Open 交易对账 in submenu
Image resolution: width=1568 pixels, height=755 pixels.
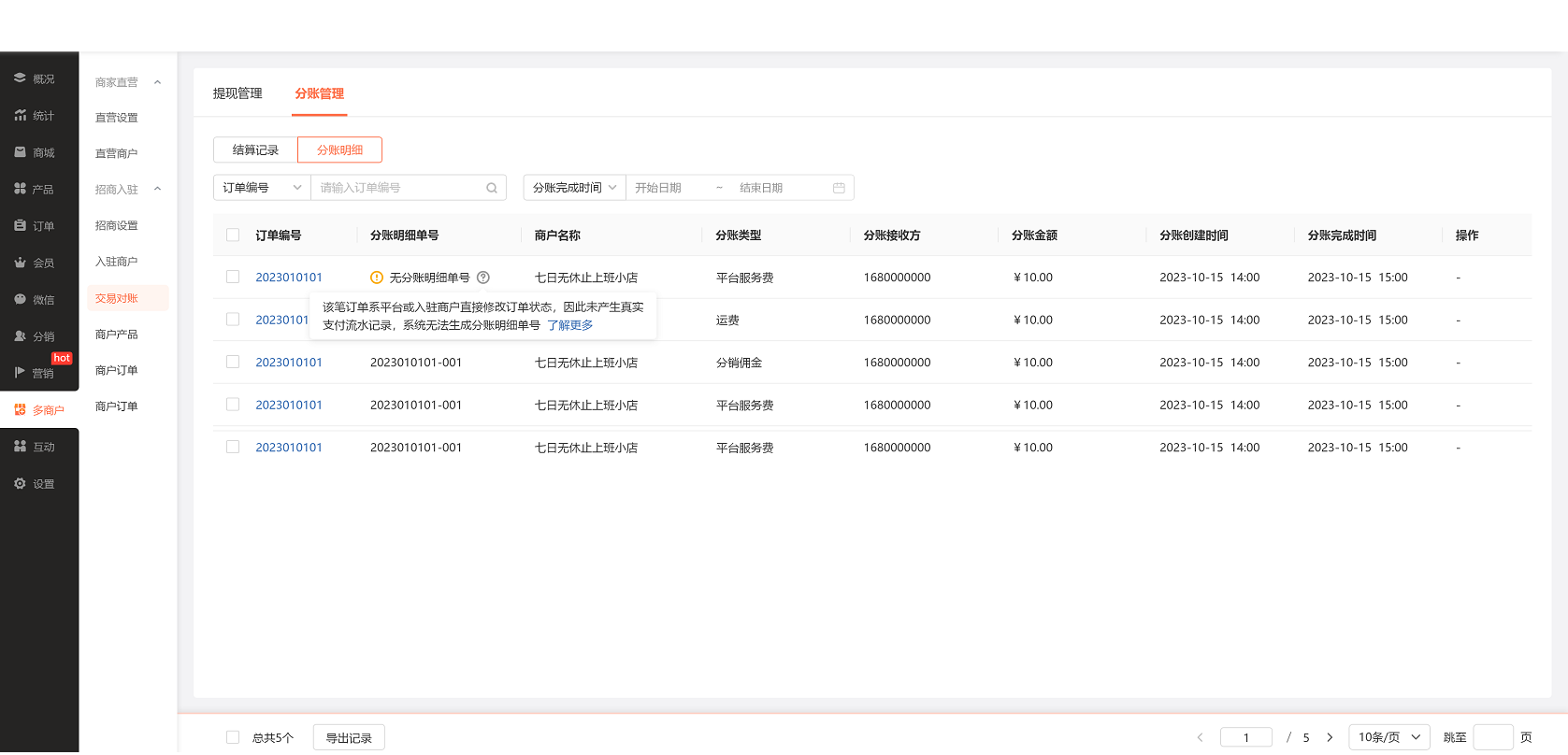pos(126,298)
